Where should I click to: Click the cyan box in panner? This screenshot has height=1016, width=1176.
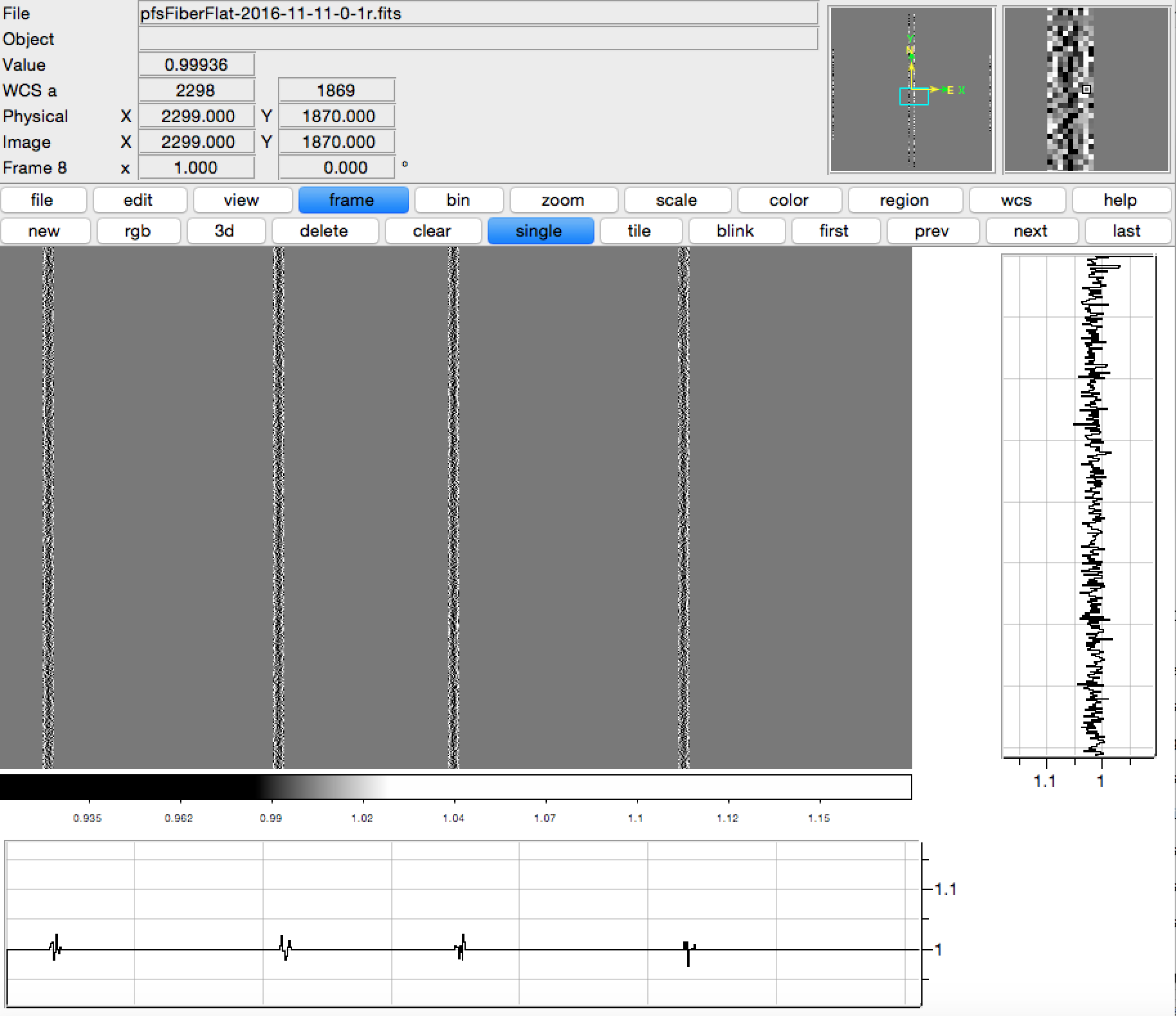pos(914,96)
